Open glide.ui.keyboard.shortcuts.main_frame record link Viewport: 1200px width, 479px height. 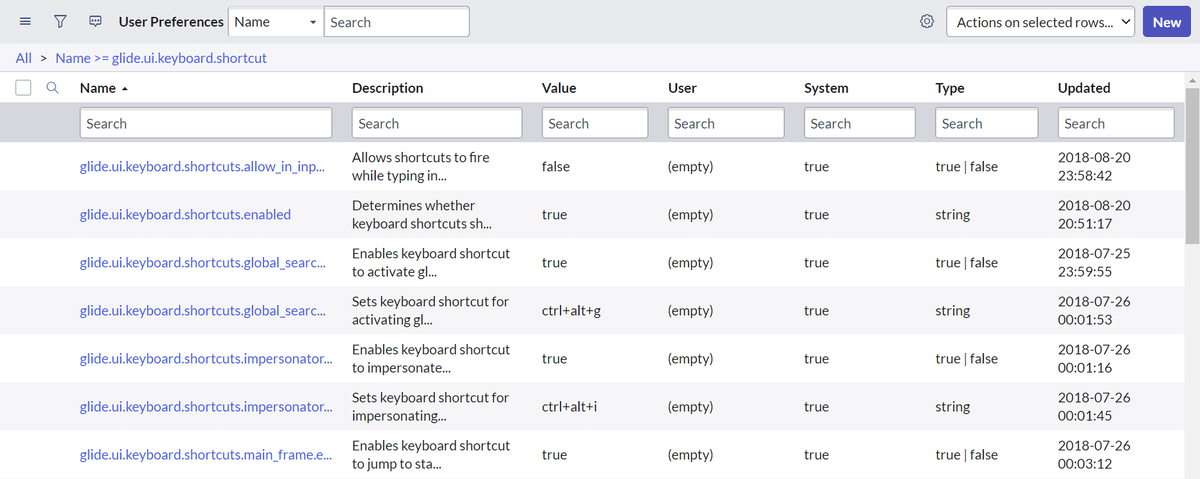click(x=203, y=454)
